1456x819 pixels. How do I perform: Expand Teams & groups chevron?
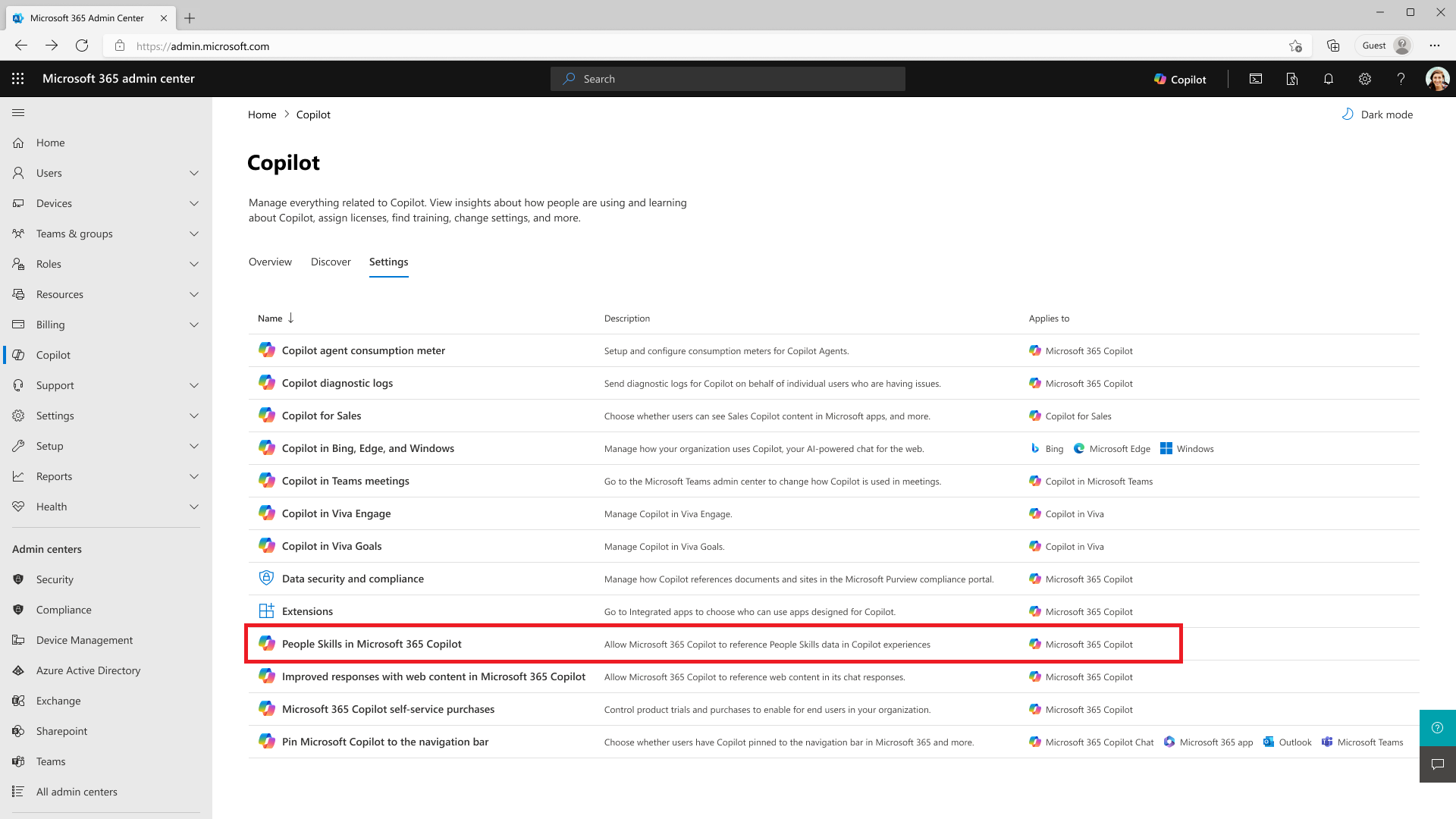coord(194,234)
